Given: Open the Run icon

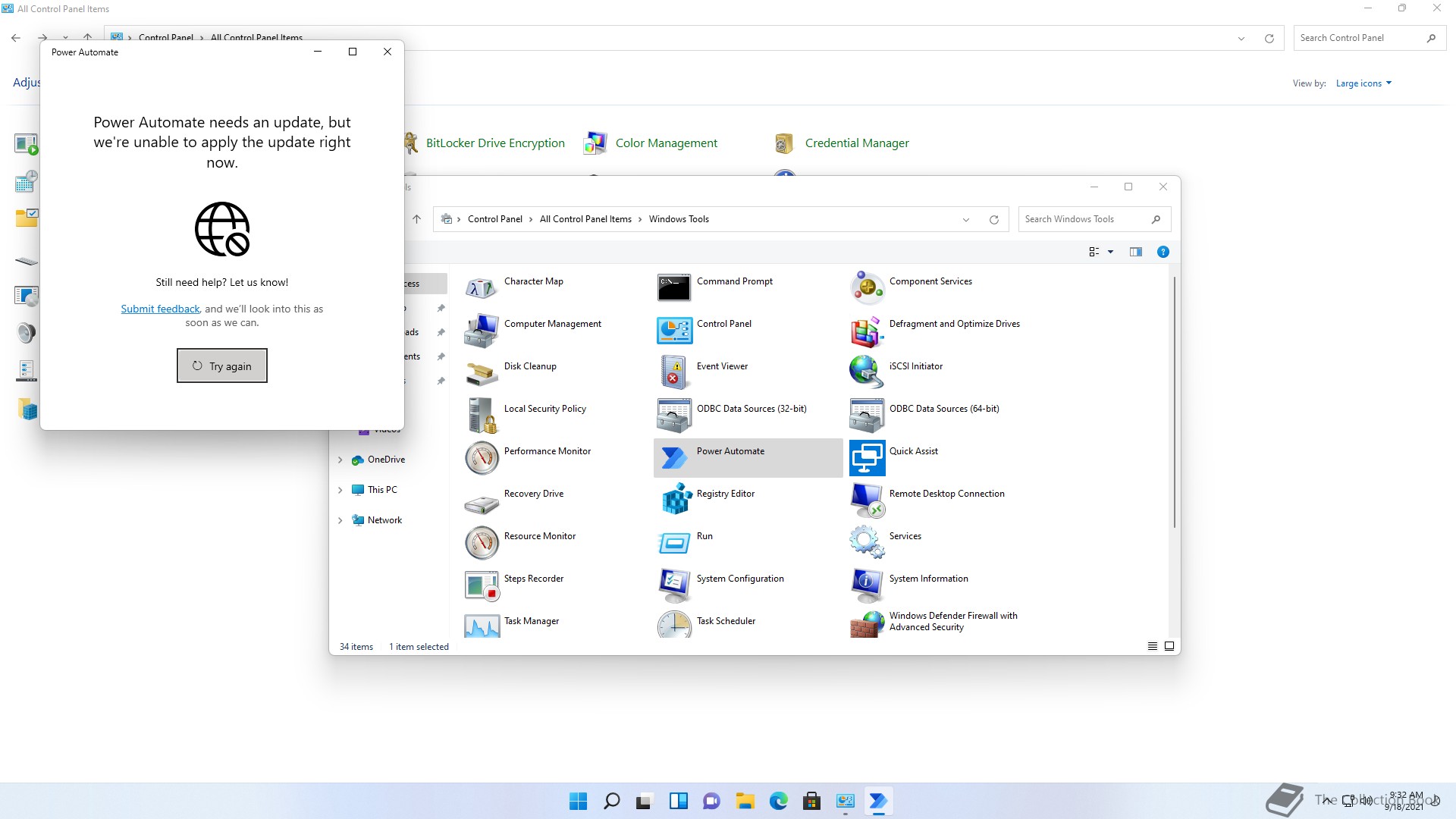Looking at the screenshot, I should pos(674,543).
